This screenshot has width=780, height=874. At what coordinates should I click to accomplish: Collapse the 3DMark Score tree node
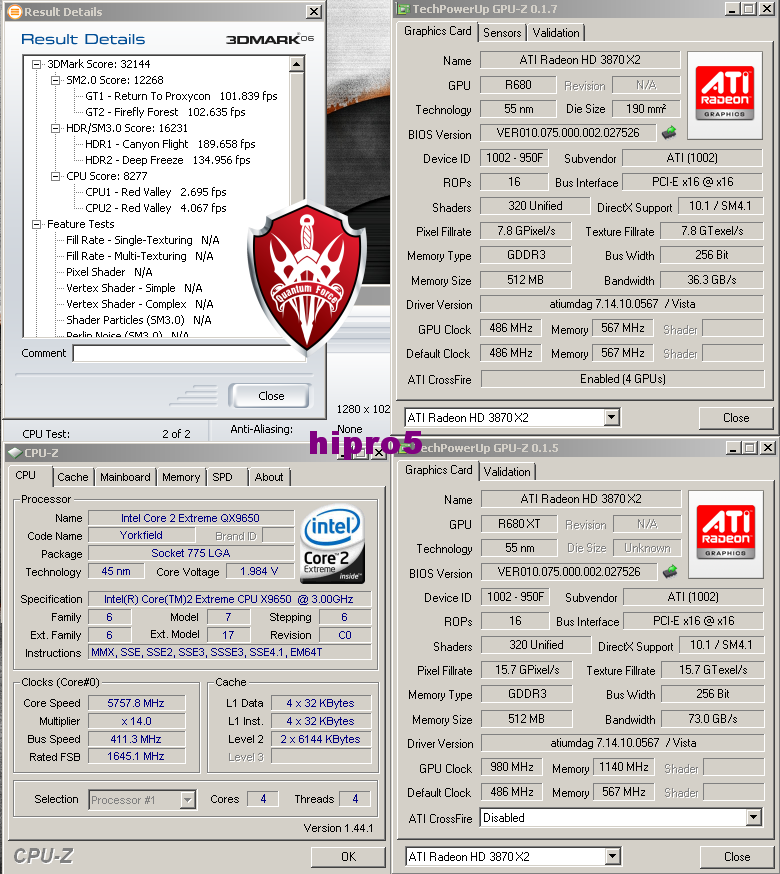coord(37,64)
